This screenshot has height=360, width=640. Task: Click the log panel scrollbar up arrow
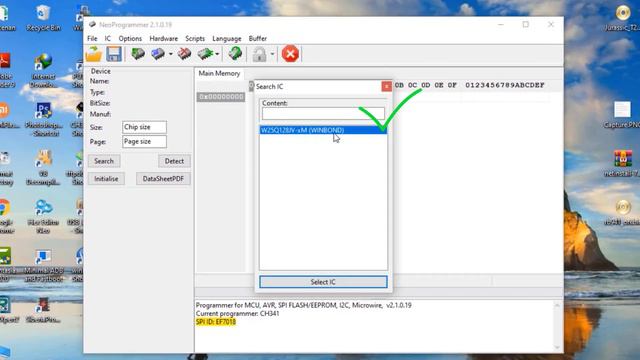tap(557, 305)
